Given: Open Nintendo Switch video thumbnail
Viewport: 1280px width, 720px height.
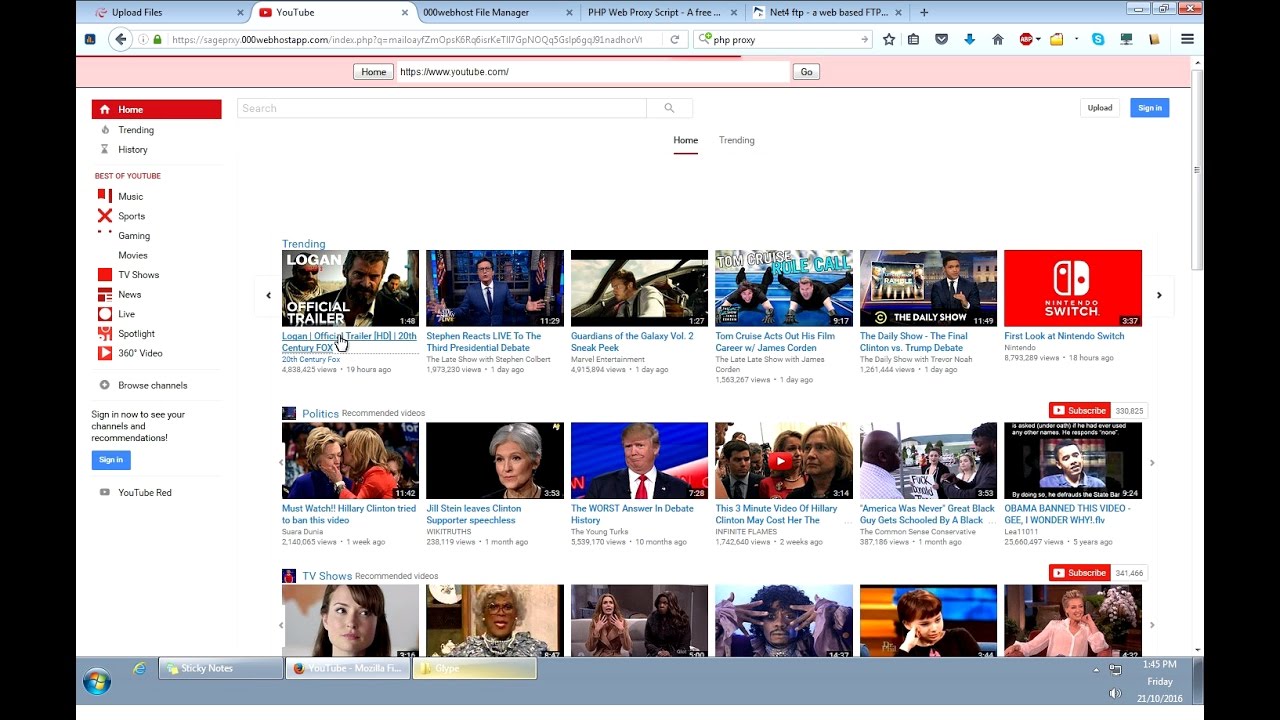Looking at the screenshot, I should [1073, 288].
